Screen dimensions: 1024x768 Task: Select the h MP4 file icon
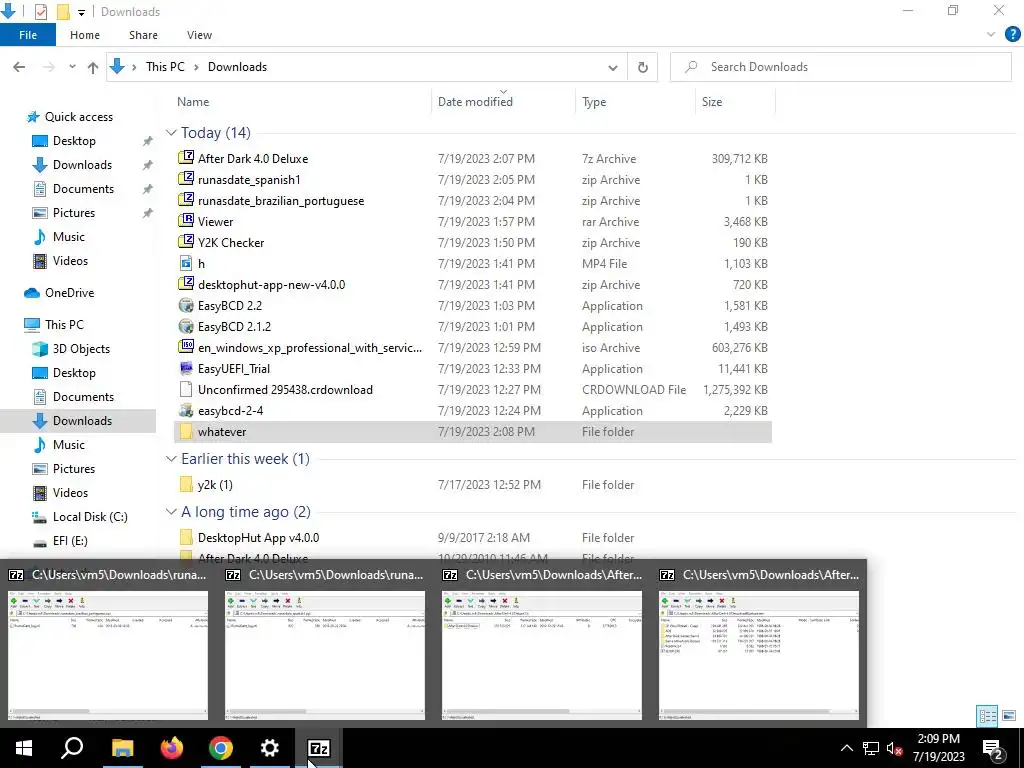(x=186, y=263)
